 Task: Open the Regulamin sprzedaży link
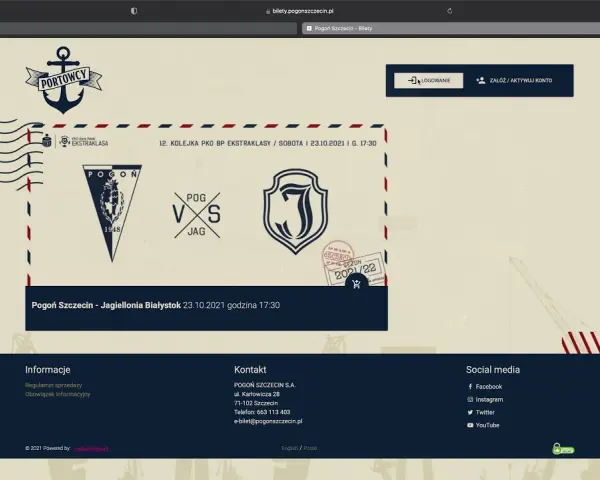click(54, 385)
